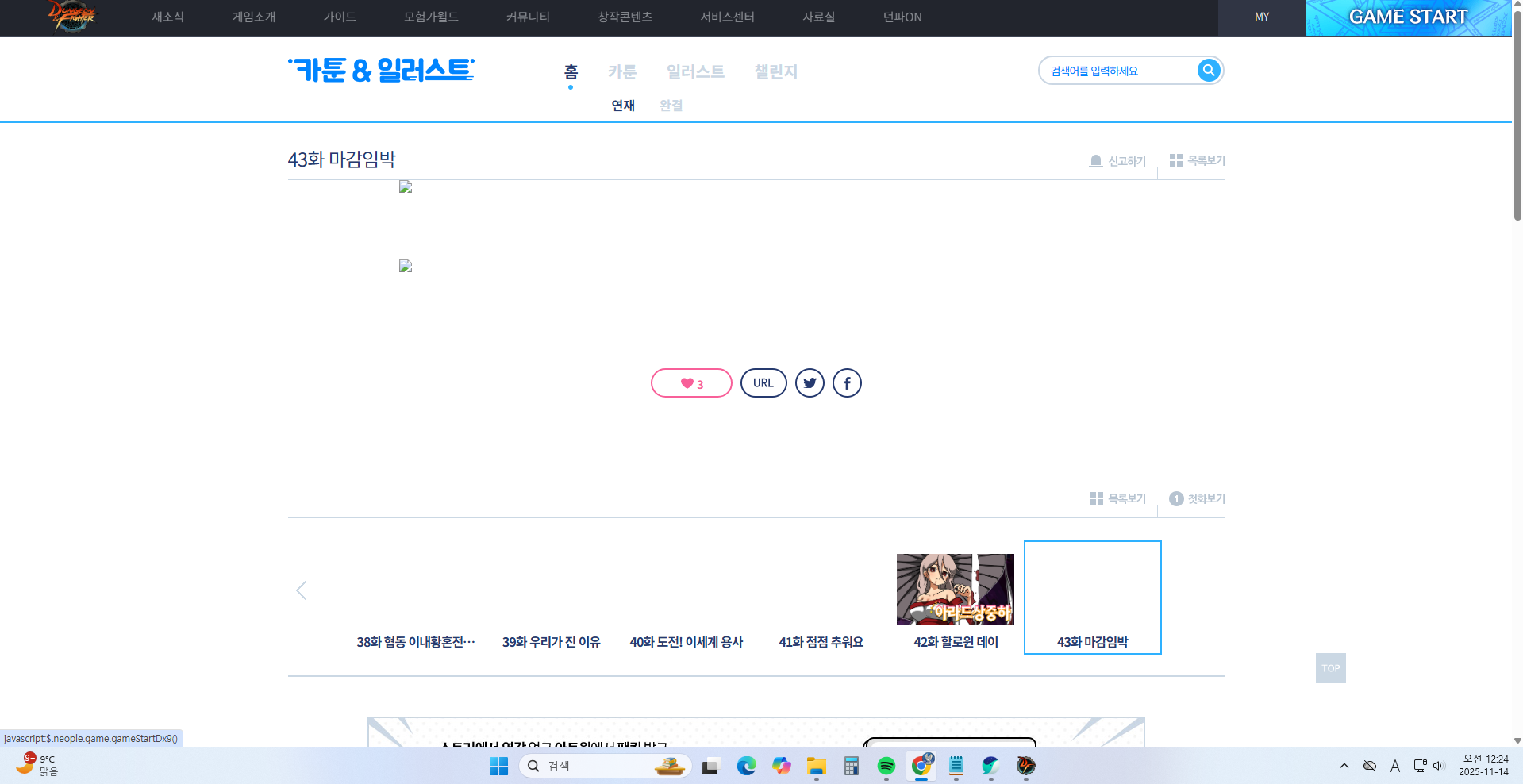
Task: Click the search input field
Action: click(x=1119, y=71)
